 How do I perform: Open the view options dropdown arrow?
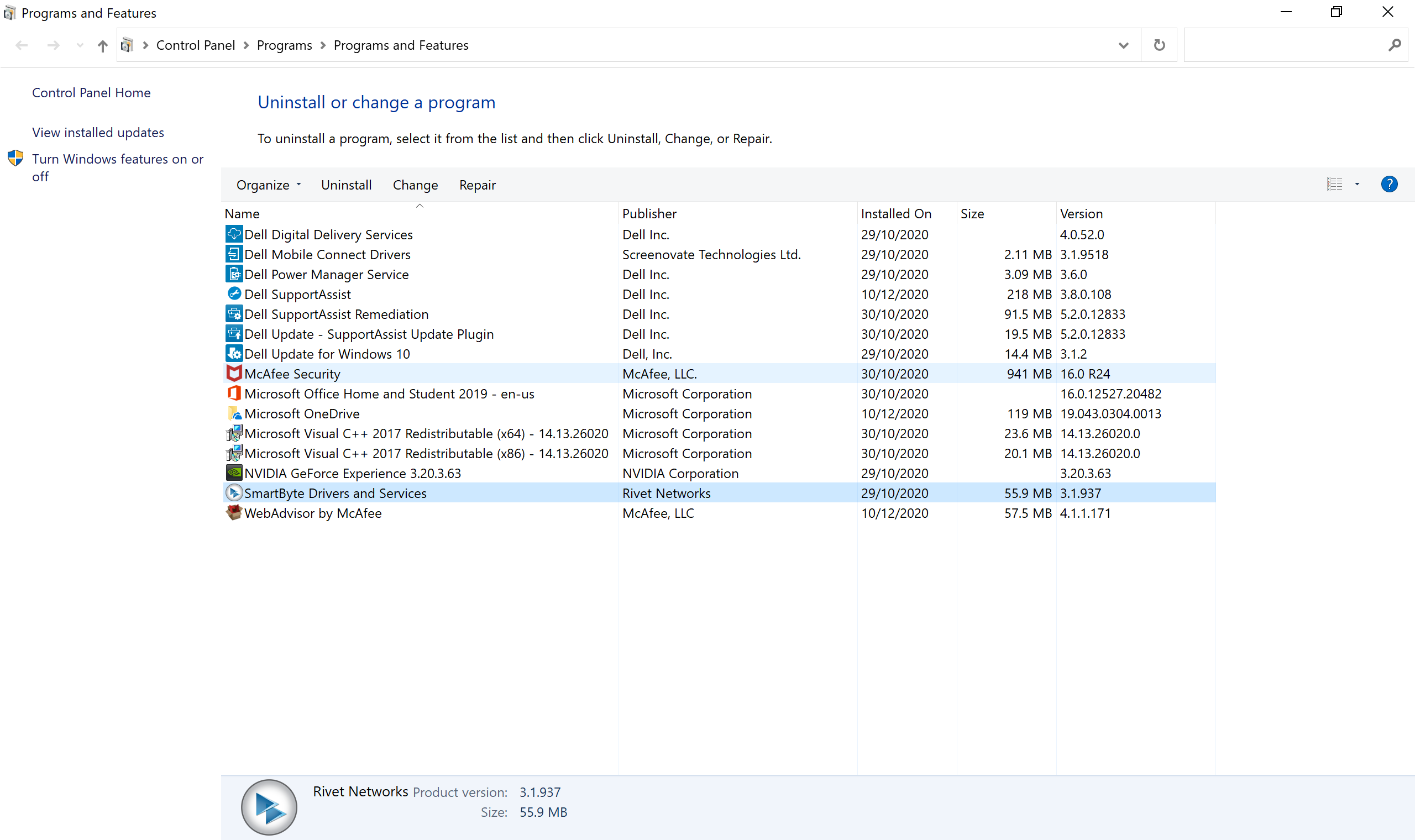point(1357,184)
